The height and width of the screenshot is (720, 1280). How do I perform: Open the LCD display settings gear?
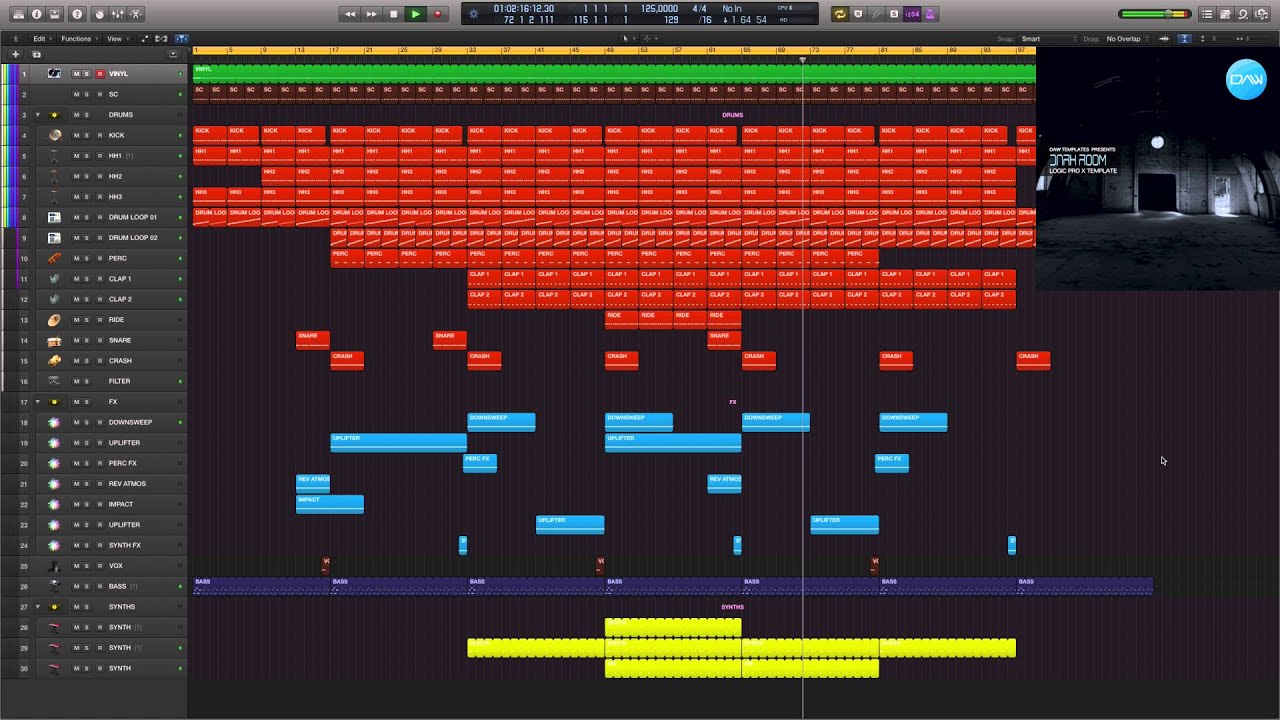coord(474,14)
